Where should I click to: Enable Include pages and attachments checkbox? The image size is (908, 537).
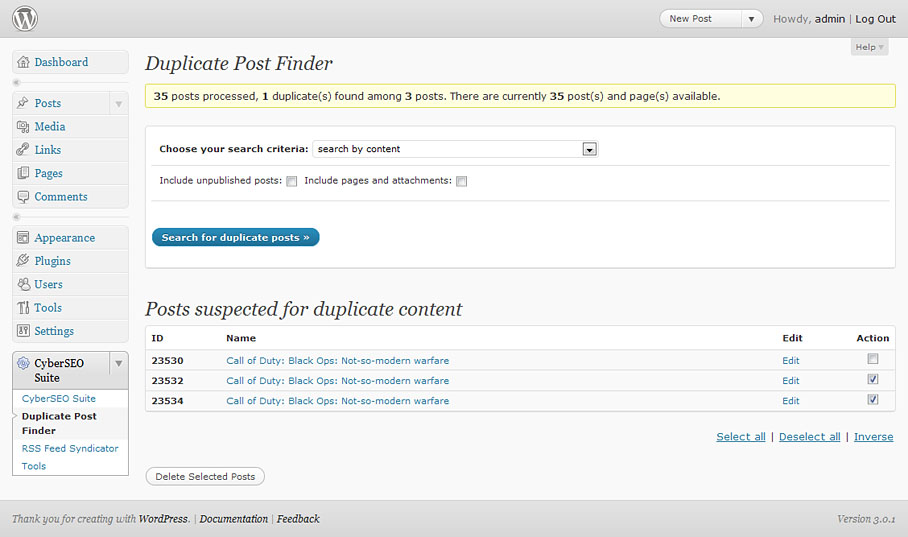click(462, 181)
